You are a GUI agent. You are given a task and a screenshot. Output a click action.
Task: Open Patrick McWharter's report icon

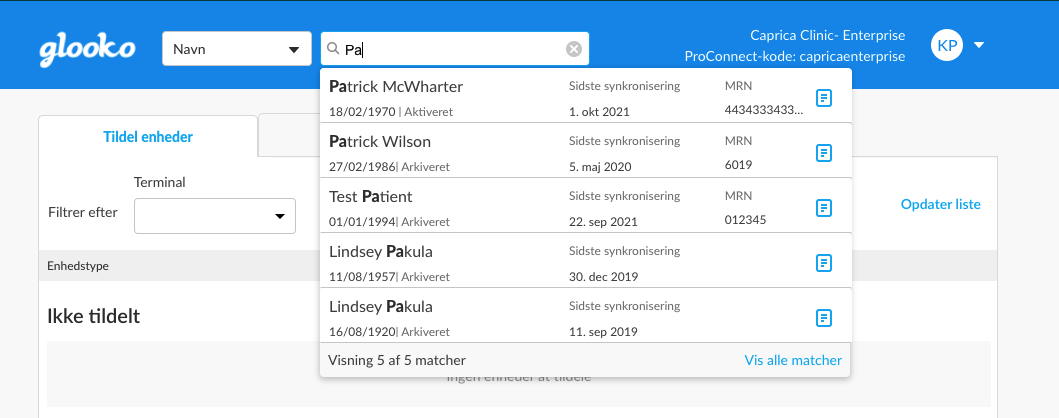[x=823, y=98]
